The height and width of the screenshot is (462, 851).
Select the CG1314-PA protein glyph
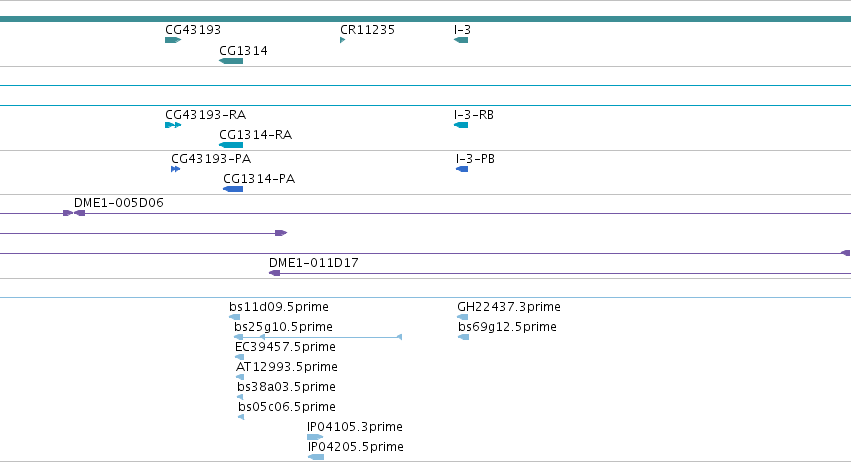tap(233, 189)
